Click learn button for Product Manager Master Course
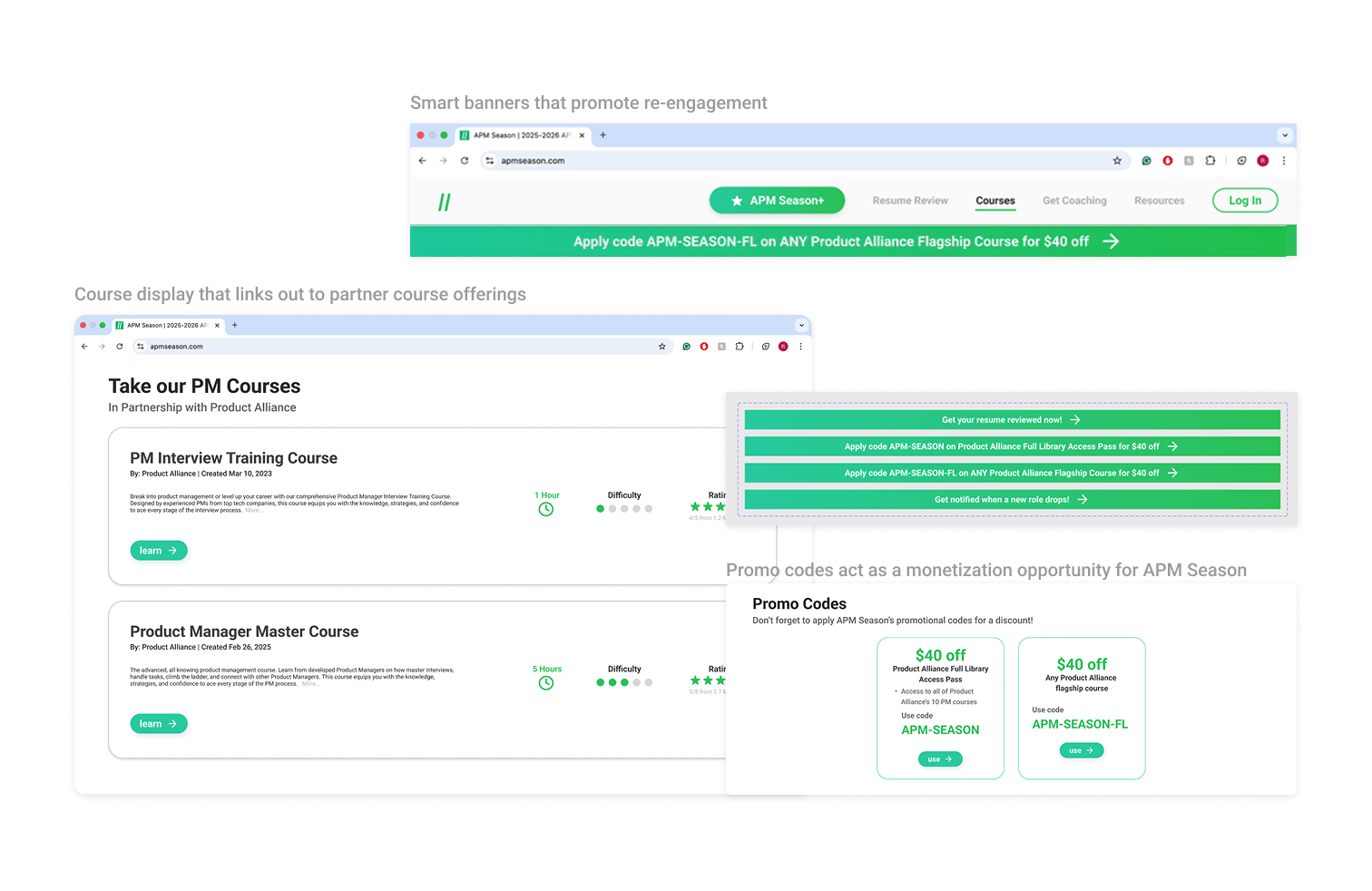 [159, 724]
